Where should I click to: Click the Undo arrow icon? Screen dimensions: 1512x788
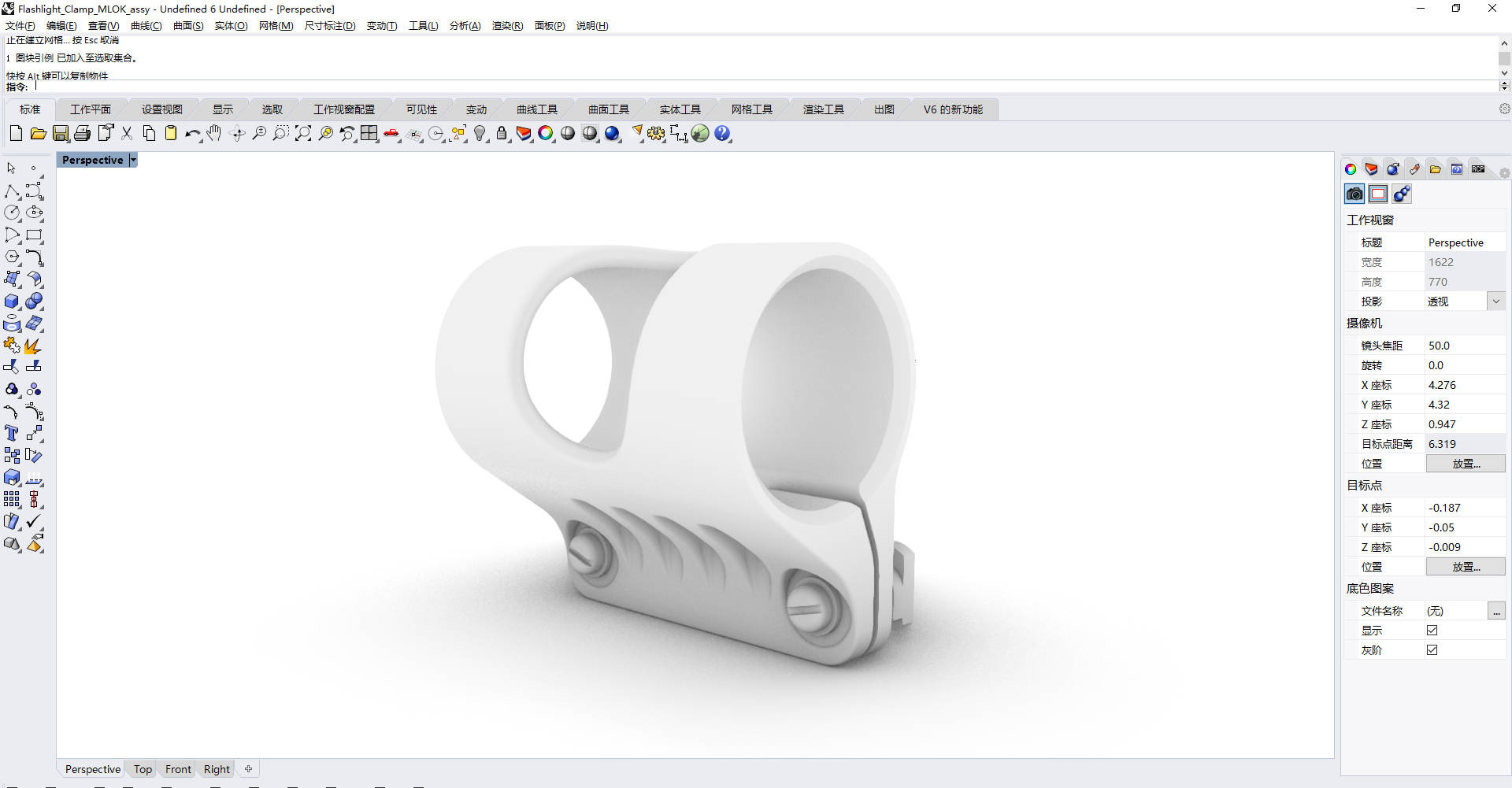point(192,134)
